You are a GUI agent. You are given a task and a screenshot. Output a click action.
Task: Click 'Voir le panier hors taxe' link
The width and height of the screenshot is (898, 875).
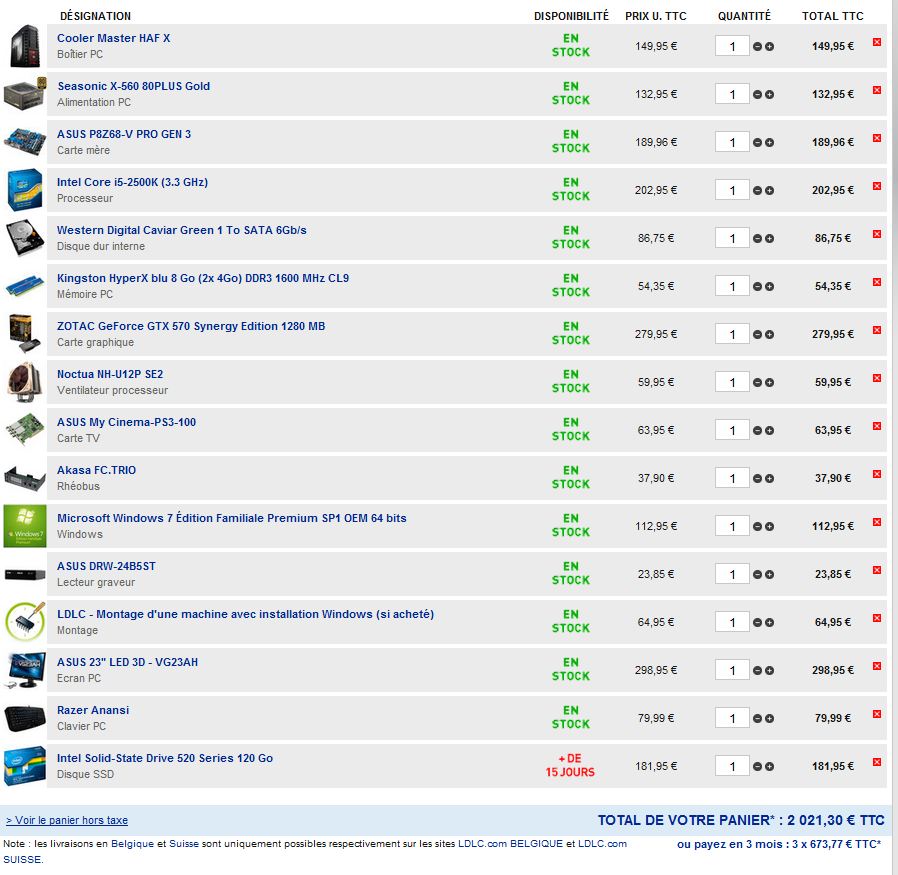click(67, 820)
